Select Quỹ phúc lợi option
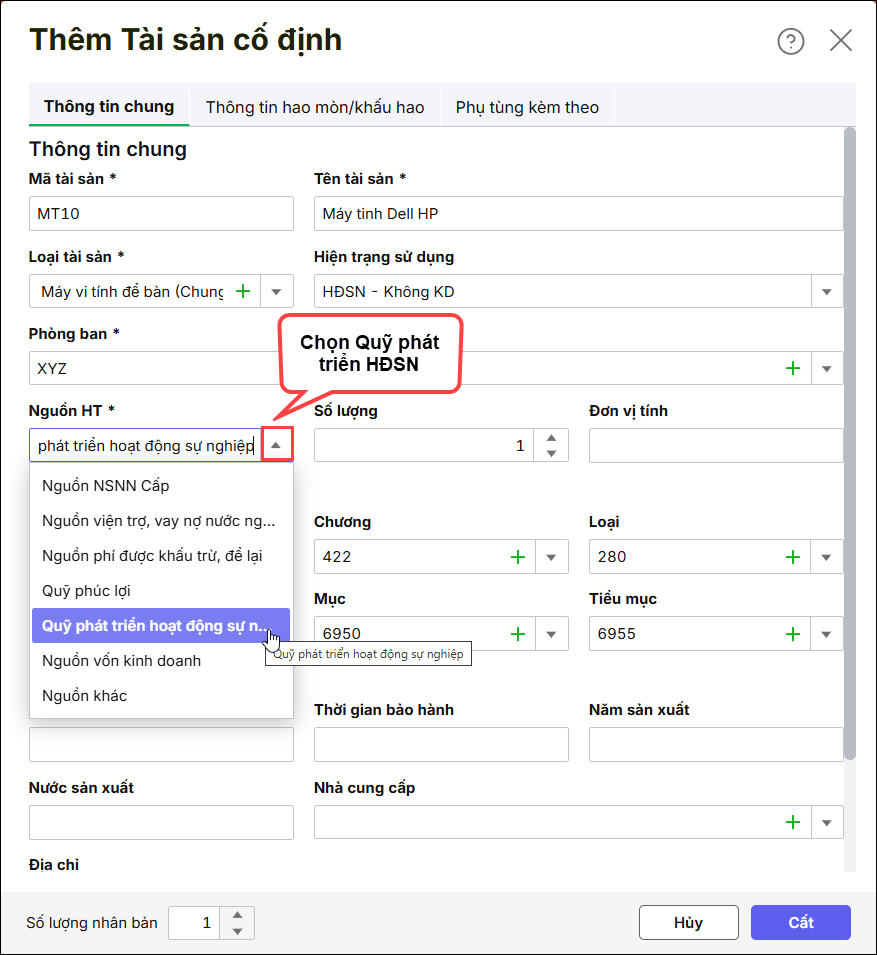Screen dimensions: 877x955 [87, 591]
